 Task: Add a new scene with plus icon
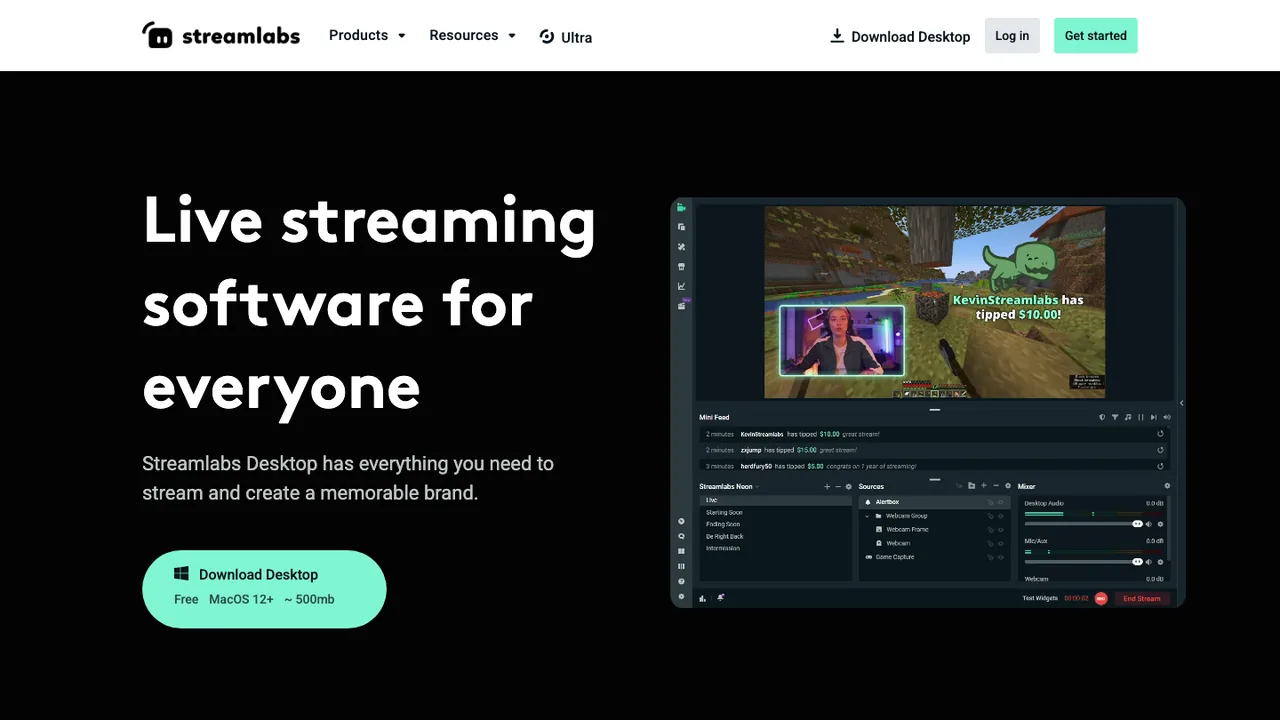click(x=827, y=487)
